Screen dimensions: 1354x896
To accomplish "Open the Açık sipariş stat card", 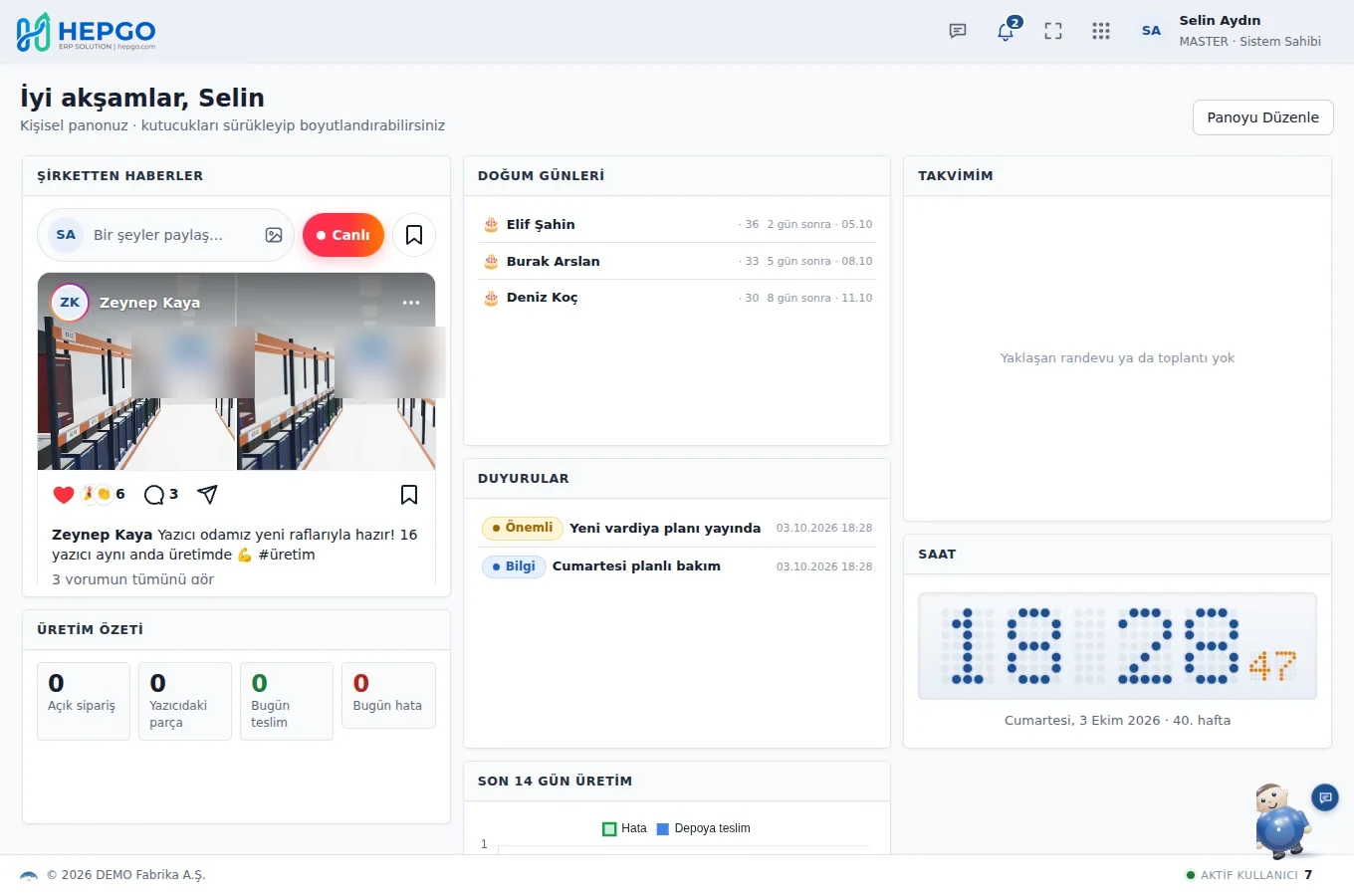I will (x=84, y=701).
